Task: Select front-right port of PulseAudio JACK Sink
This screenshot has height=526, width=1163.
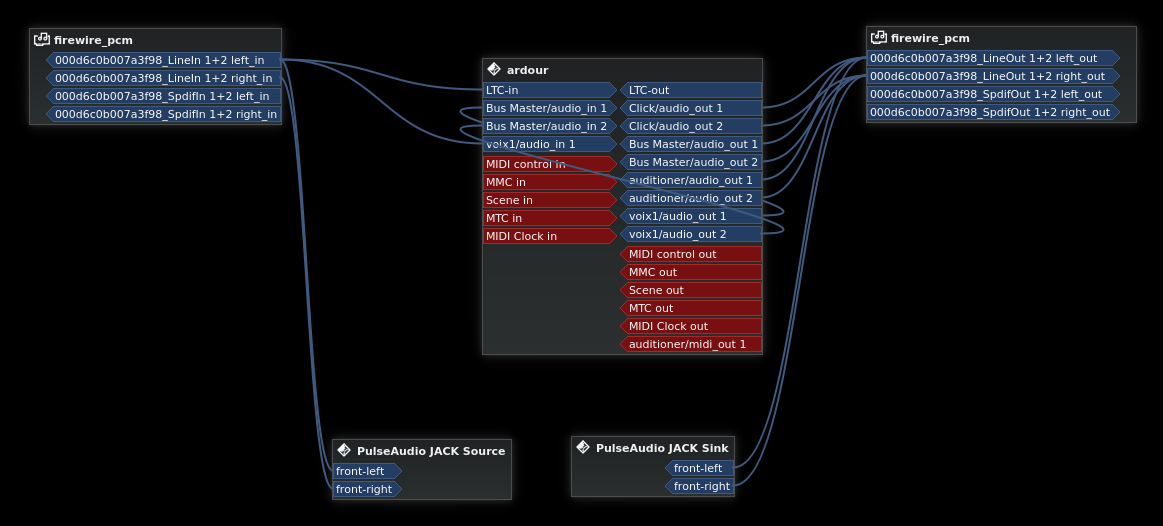Action: (x=699, y=486)
